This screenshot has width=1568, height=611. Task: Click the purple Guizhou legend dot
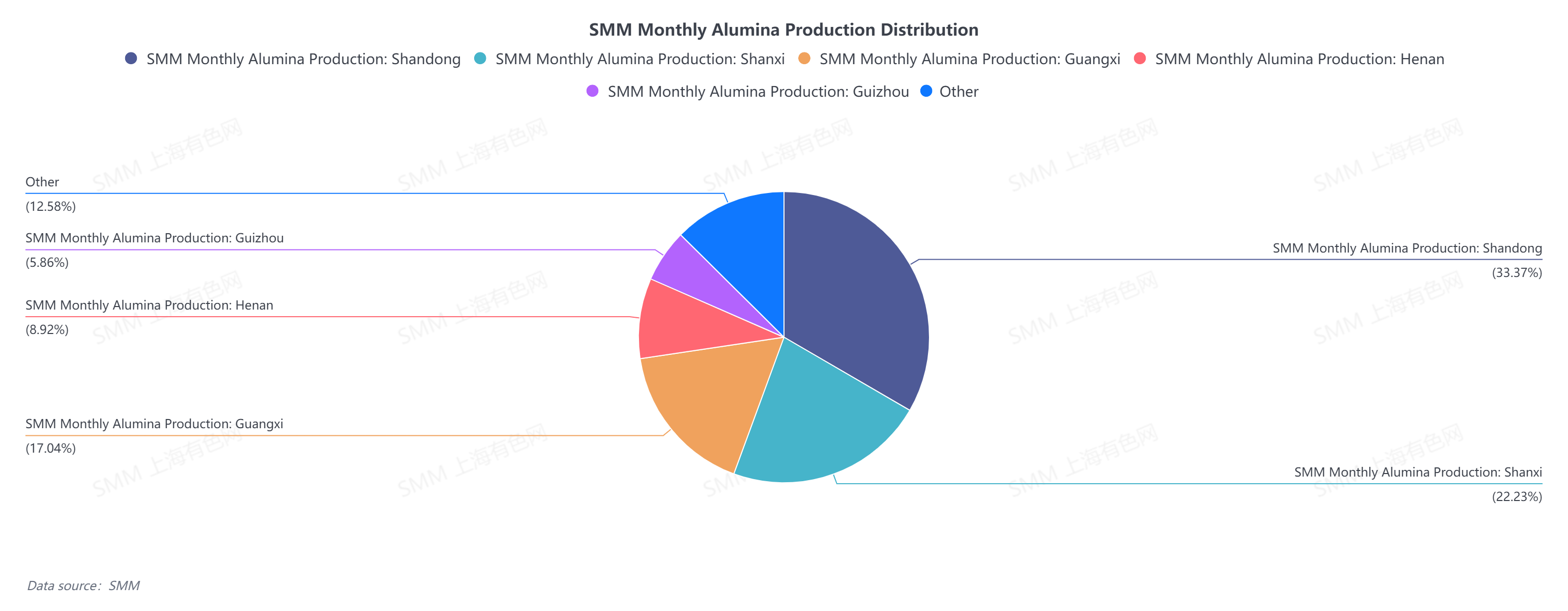(x=592, y=91)
